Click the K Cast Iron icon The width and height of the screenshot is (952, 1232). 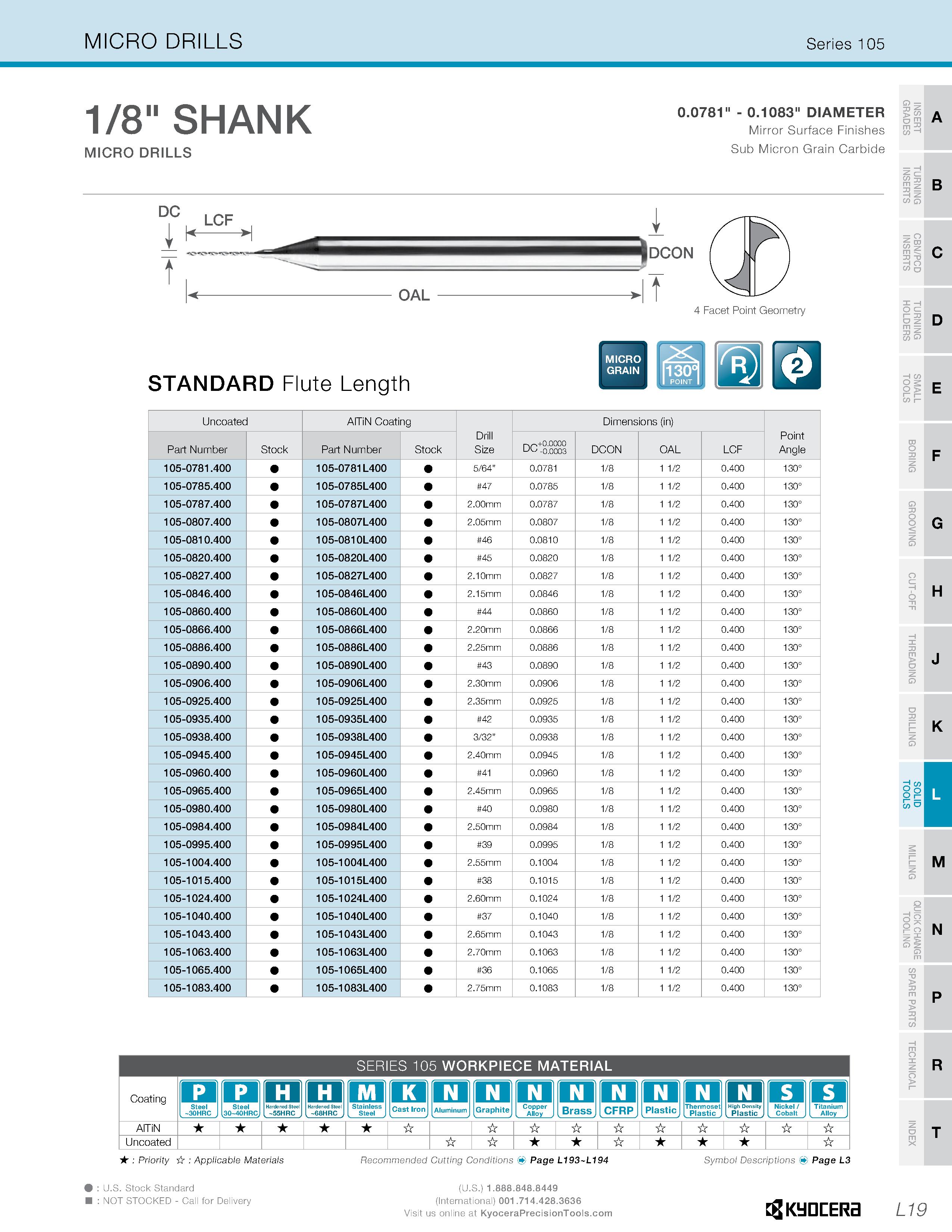409,1099
